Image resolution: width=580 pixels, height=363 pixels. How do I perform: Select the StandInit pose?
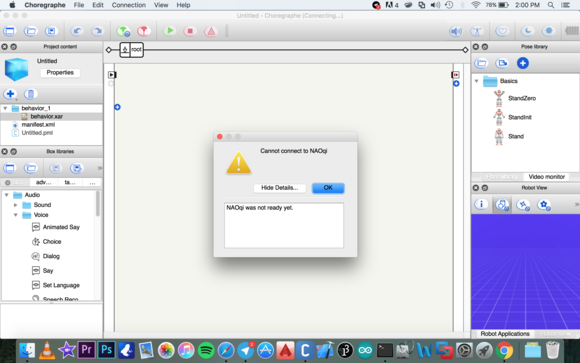click(513, 117)
